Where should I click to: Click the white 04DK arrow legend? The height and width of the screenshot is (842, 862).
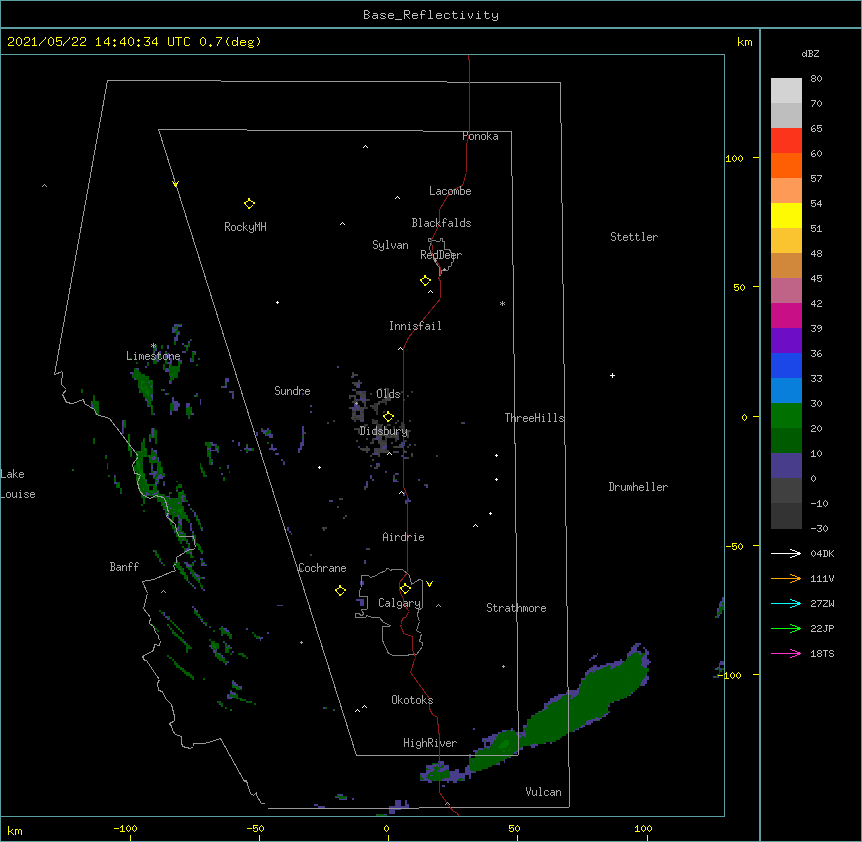pyautogui.click(x=786, y=553)
